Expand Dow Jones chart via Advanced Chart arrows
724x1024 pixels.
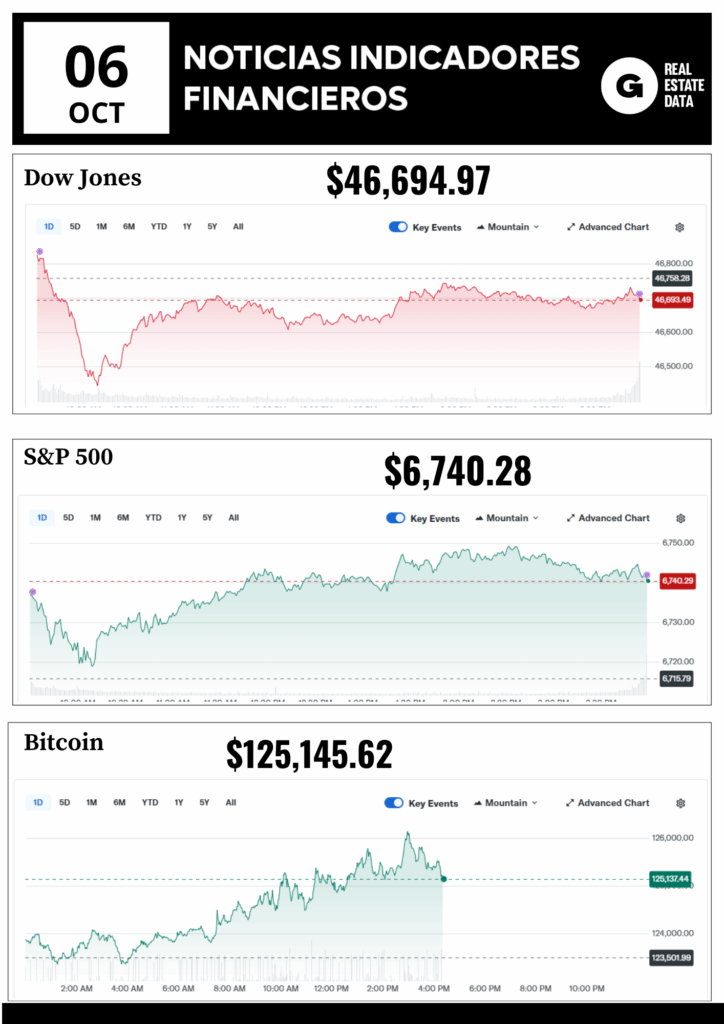click(x=571, y=227)
